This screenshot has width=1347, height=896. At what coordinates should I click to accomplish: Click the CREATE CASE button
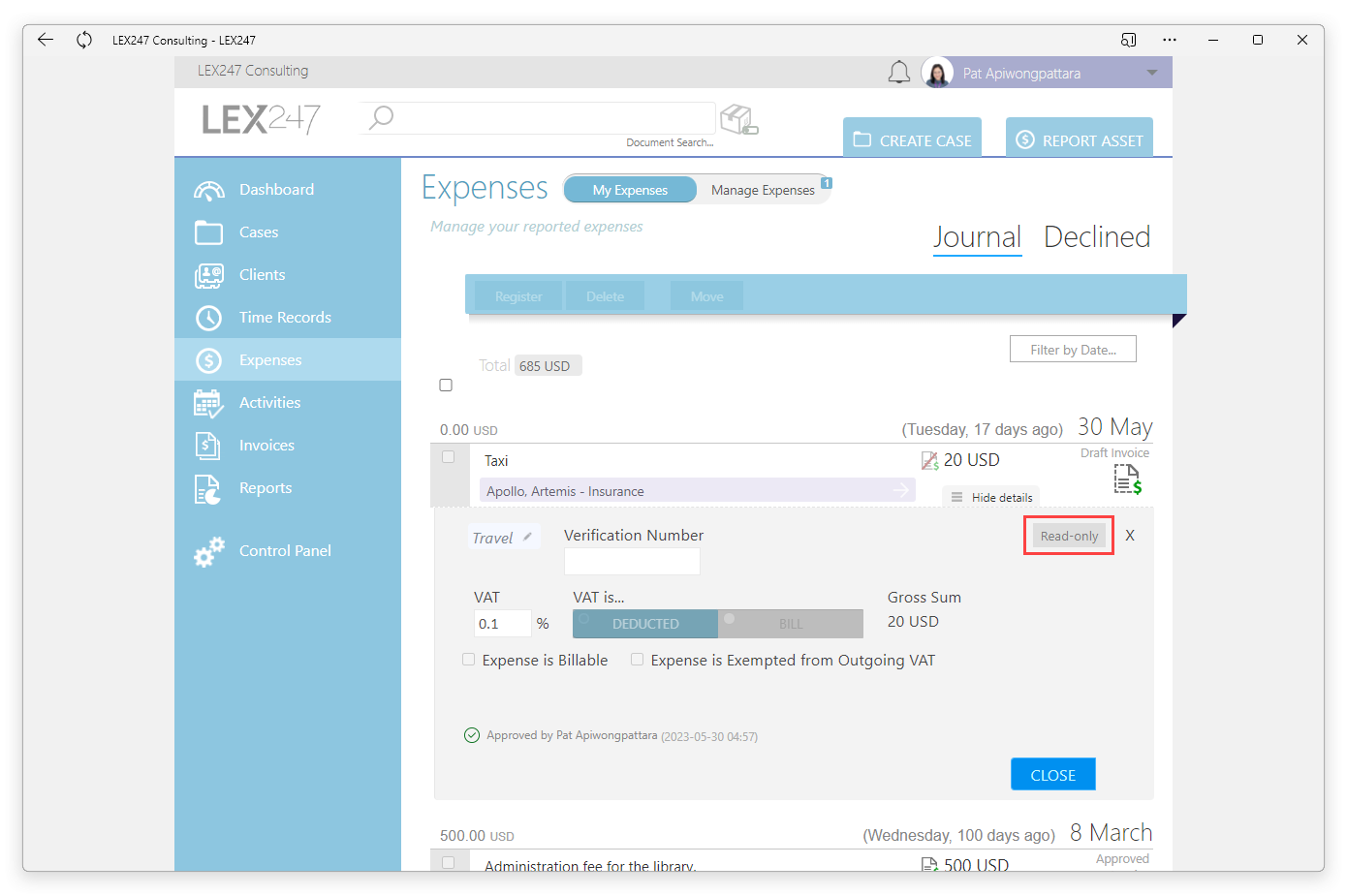click(x=912, y=138)
